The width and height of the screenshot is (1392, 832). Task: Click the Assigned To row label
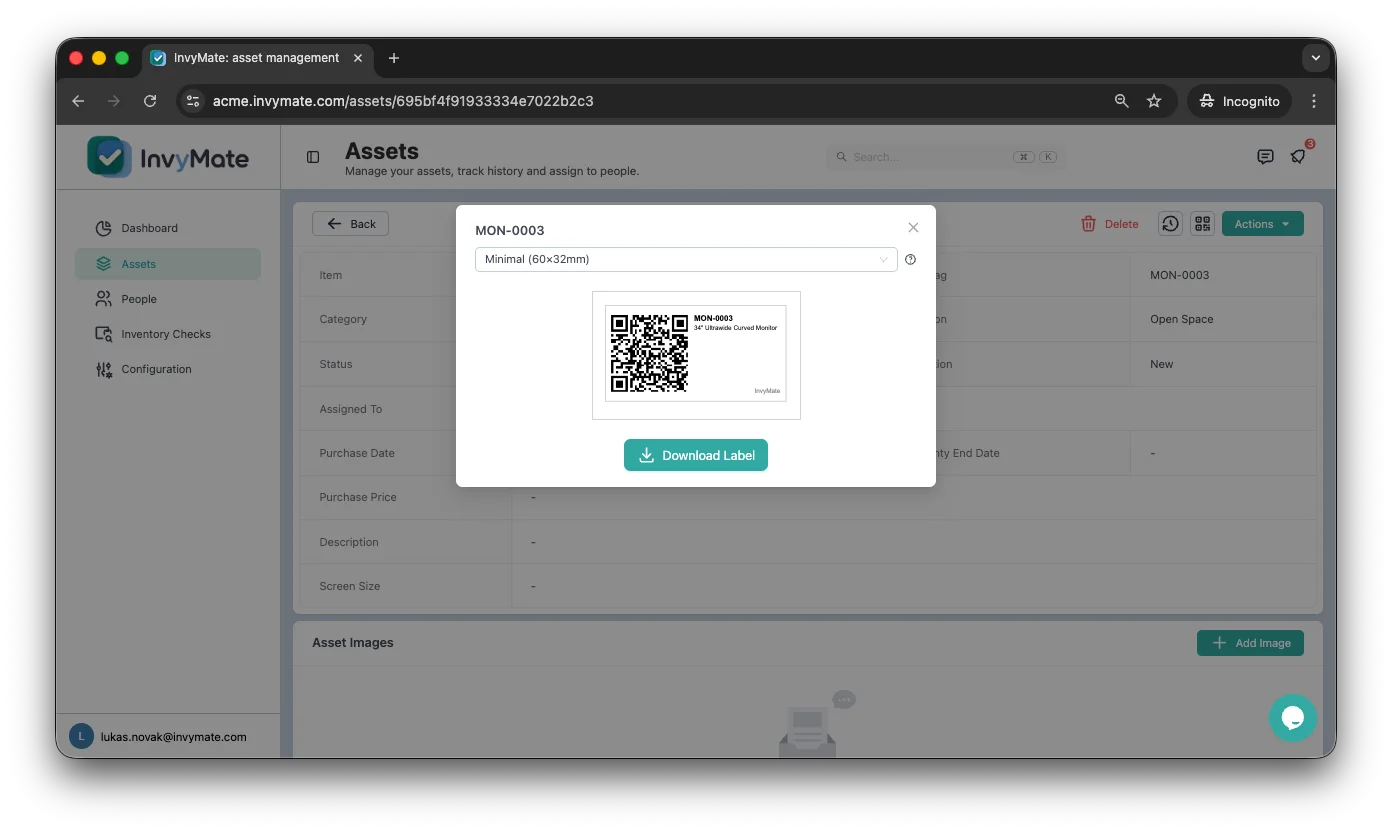click(x=350, y=409)
